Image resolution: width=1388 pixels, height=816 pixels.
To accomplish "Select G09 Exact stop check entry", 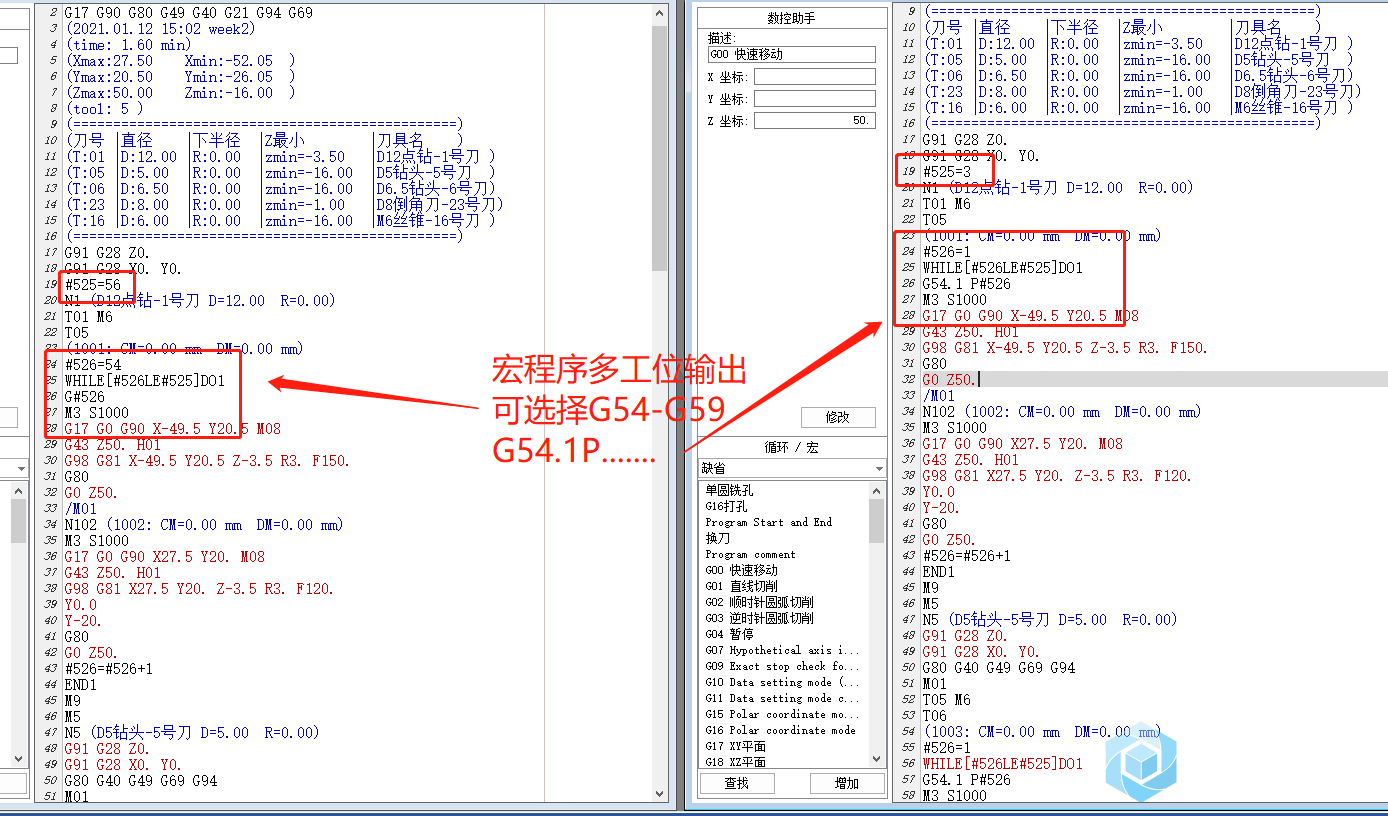I will pos(782,666).
